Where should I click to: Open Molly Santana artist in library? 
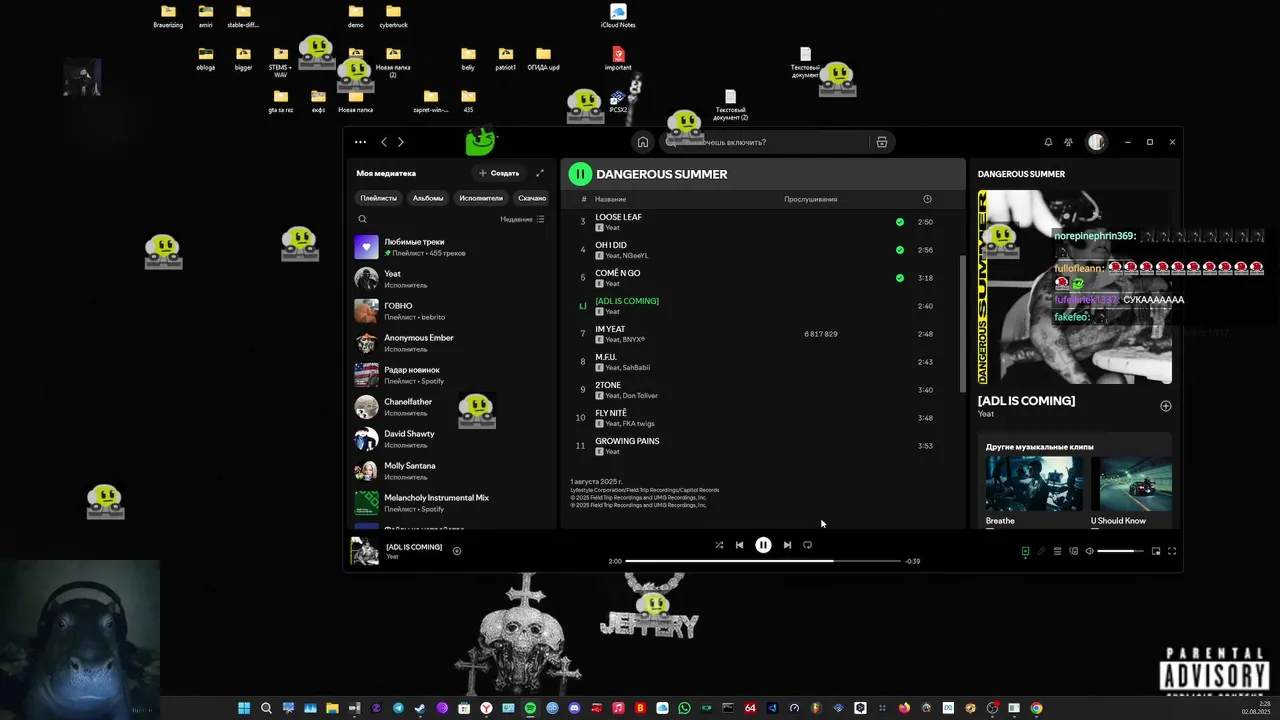[452, 471]
